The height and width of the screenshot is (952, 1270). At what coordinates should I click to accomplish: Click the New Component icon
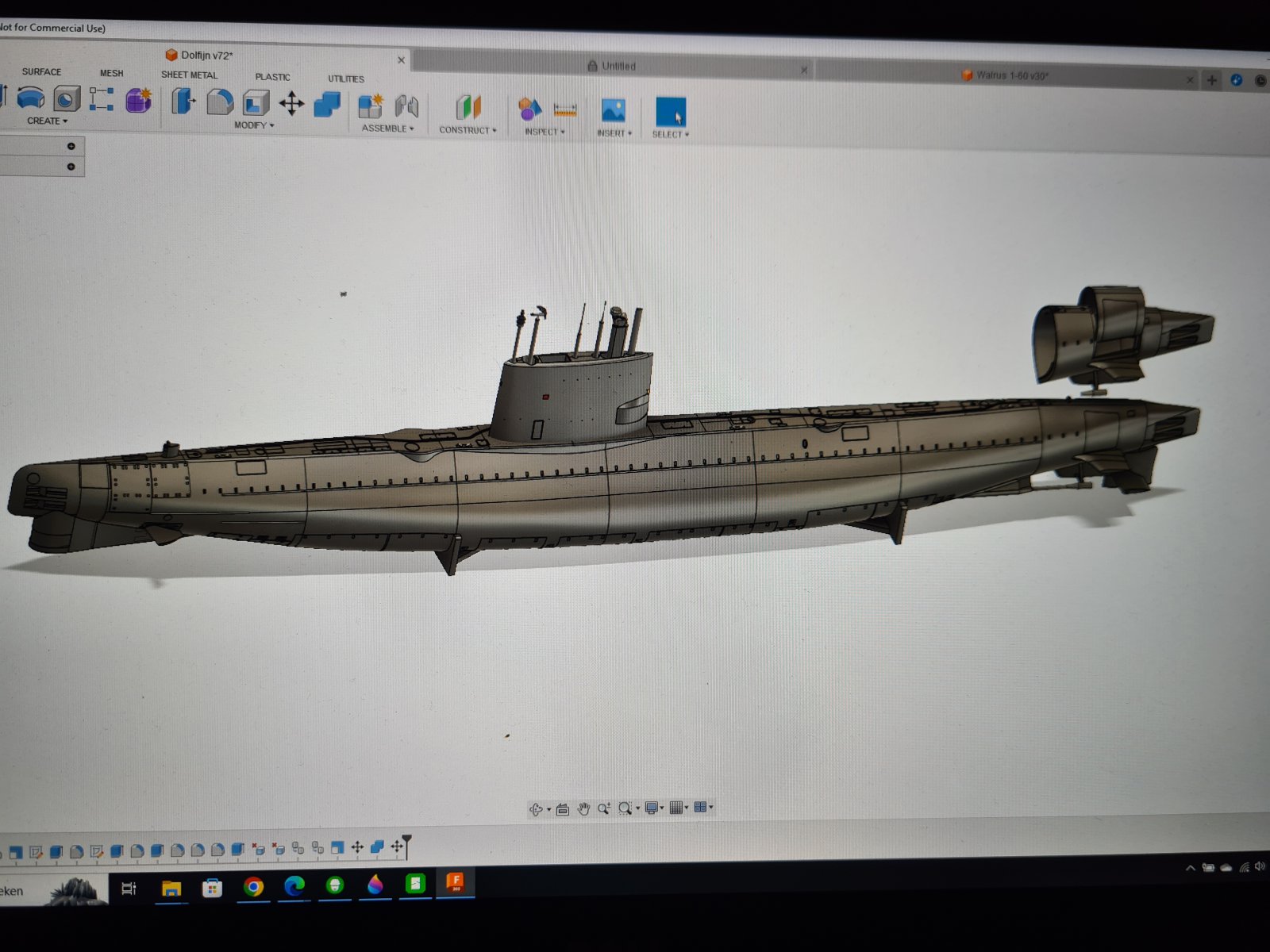click(370, 106)
